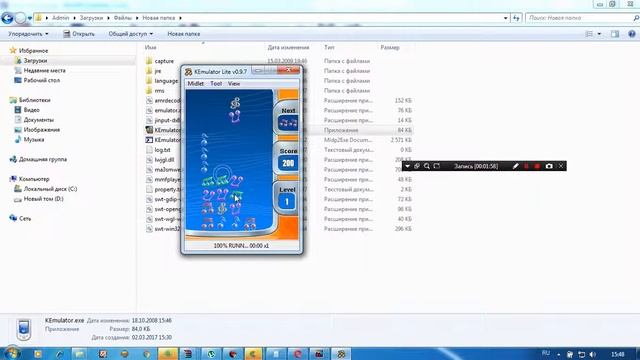Click the Explorer Back arrow button
Screen dimensions: 640x360
(x=7, y=18)
